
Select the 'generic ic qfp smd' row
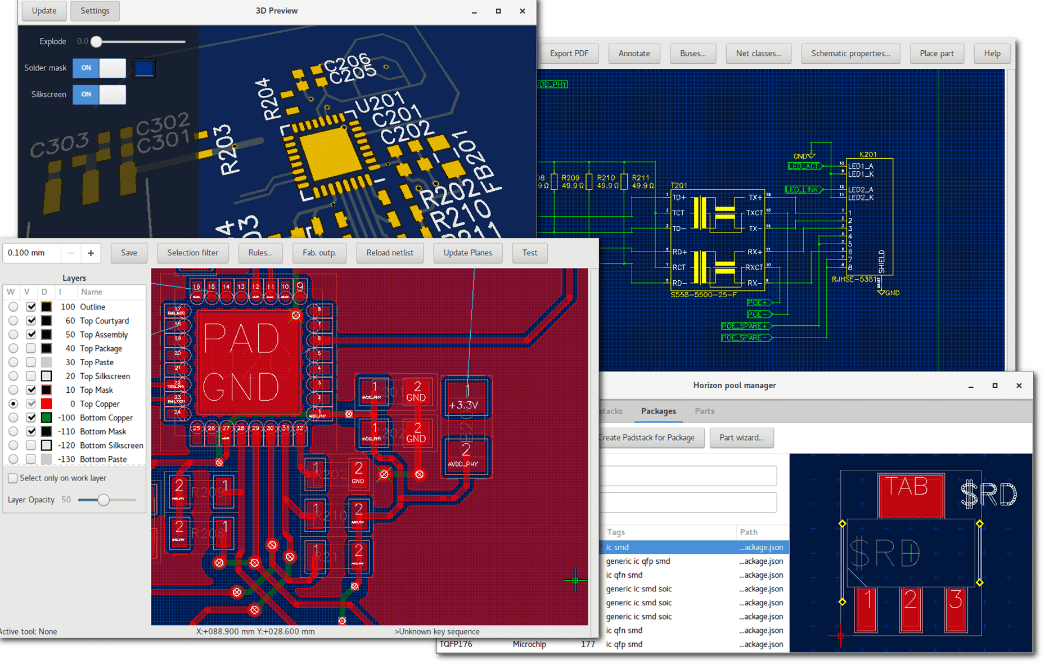(x=695, y=562)
